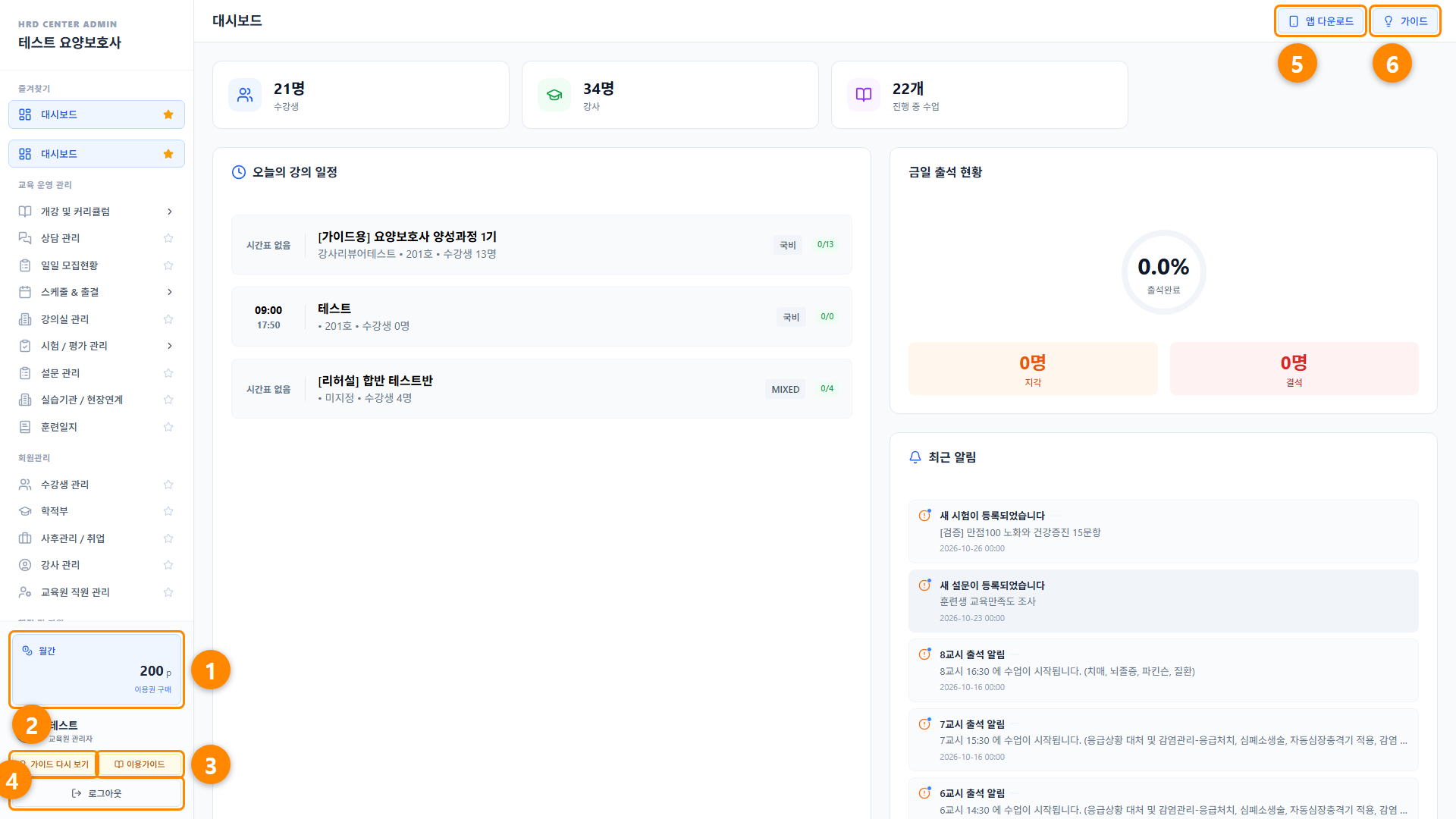1456x819 pixels.
Task: Click the alert icon on 7교시 출석 알림
Action: tap(924, 724)
